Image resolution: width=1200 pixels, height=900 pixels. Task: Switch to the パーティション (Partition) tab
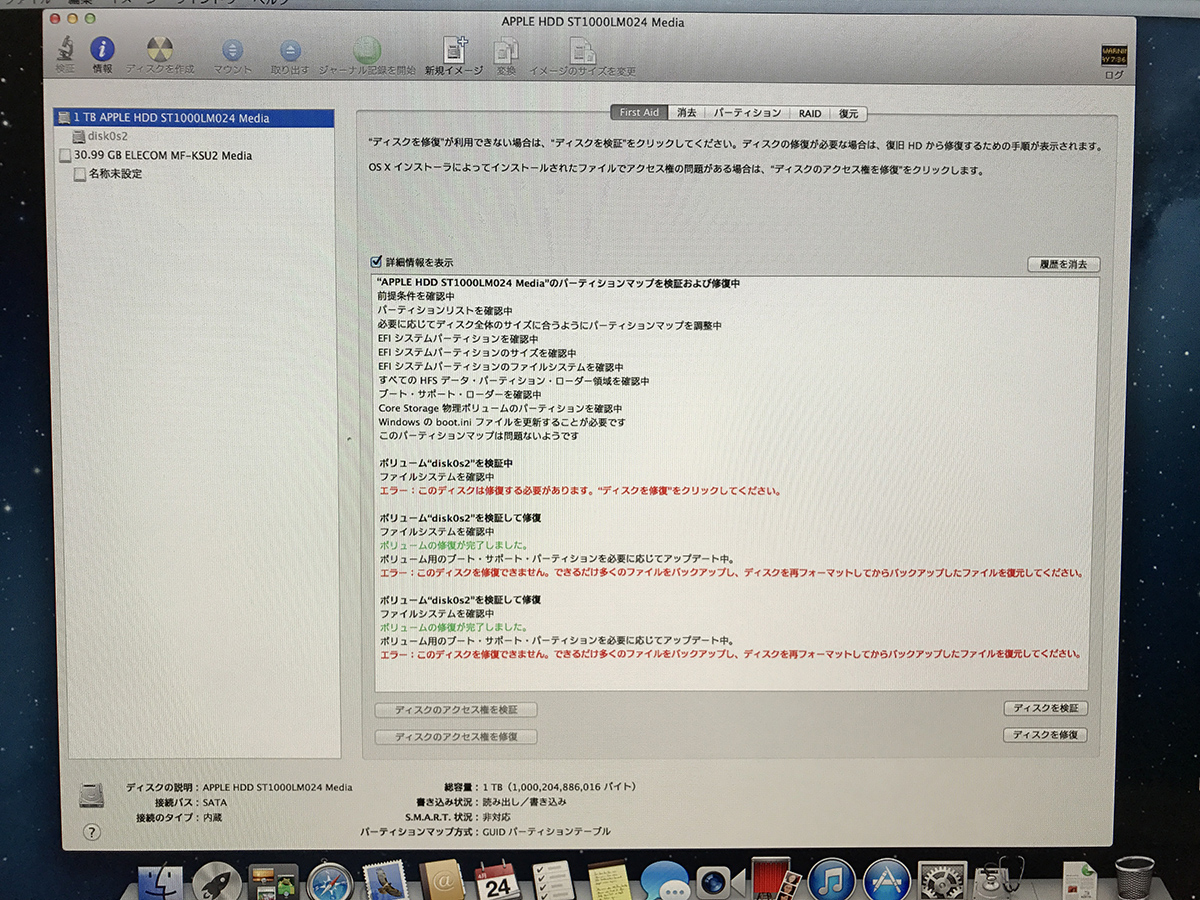(x=747, y=113)
